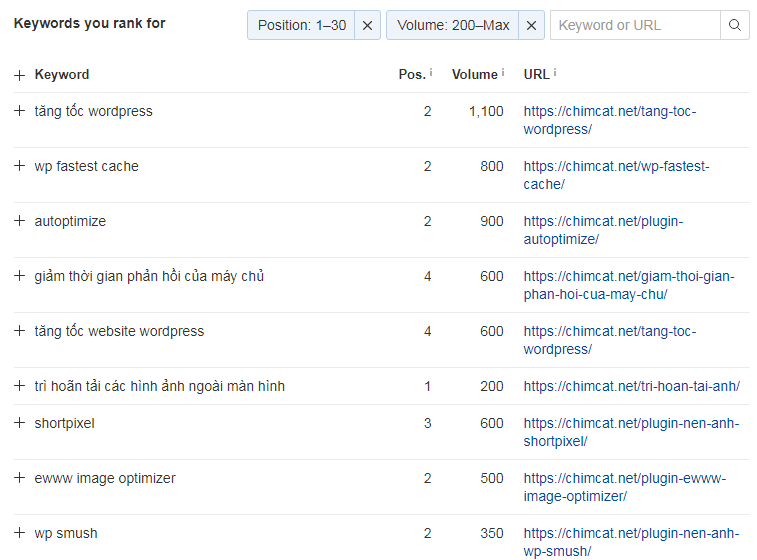Screen dimensions: 757x560
Task: Sort by the Pos. column header
Action: pyautogui.click(x=411, y=75)
